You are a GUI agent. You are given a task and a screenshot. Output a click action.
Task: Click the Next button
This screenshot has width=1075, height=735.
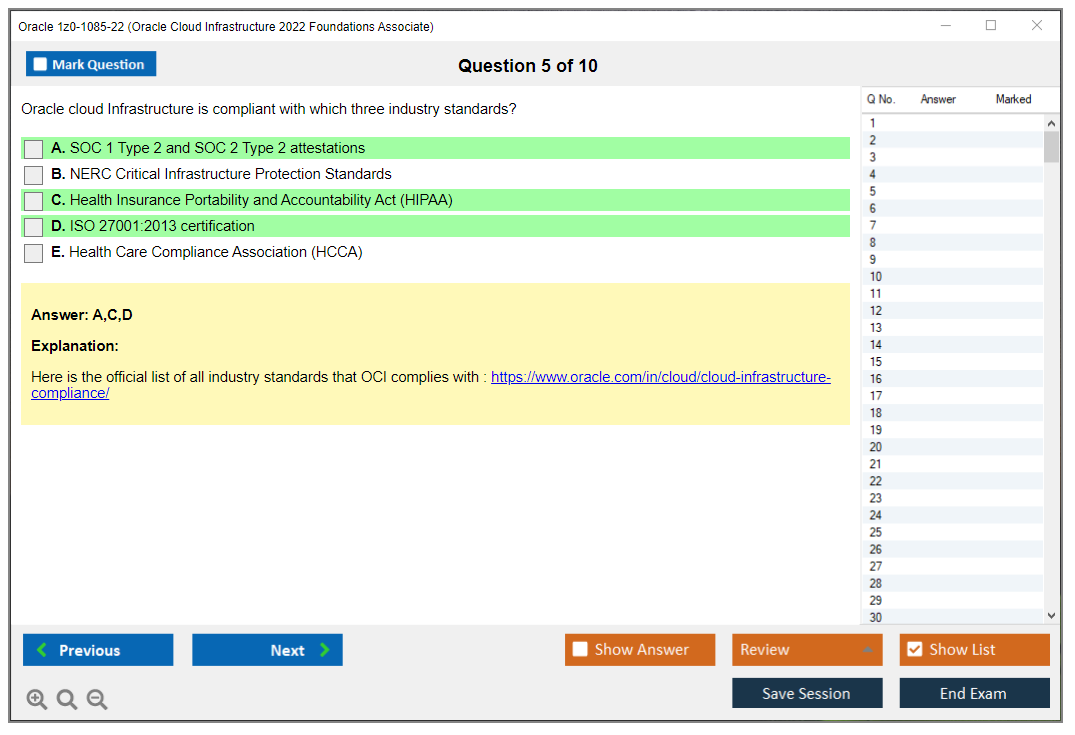click(267, 649)
